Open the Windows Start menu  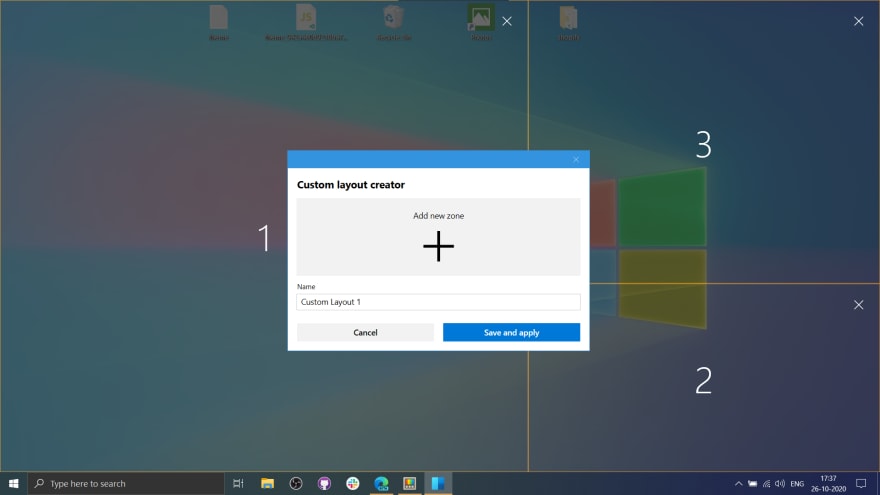pyautogui.click(x=13, y=483)
